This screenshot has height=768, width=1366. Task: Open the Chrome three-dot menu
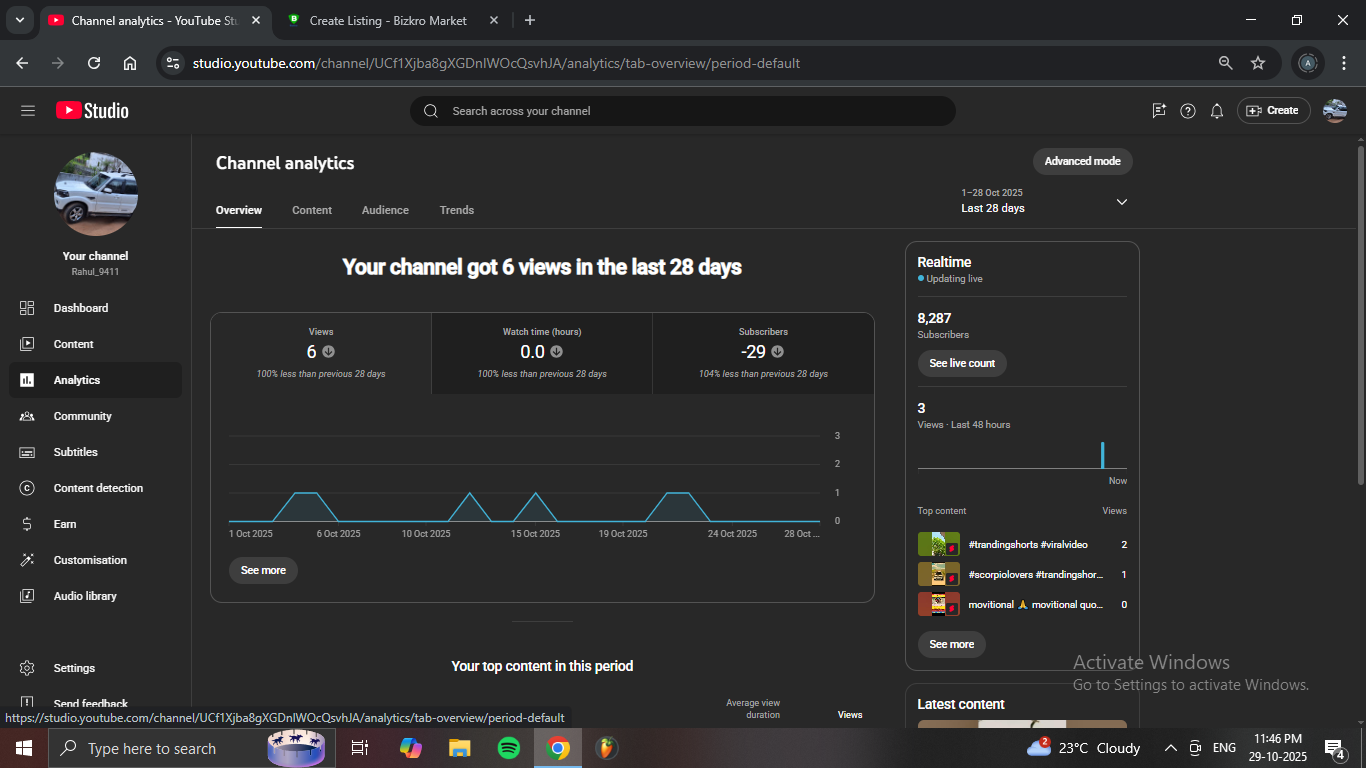[1344, 63]
